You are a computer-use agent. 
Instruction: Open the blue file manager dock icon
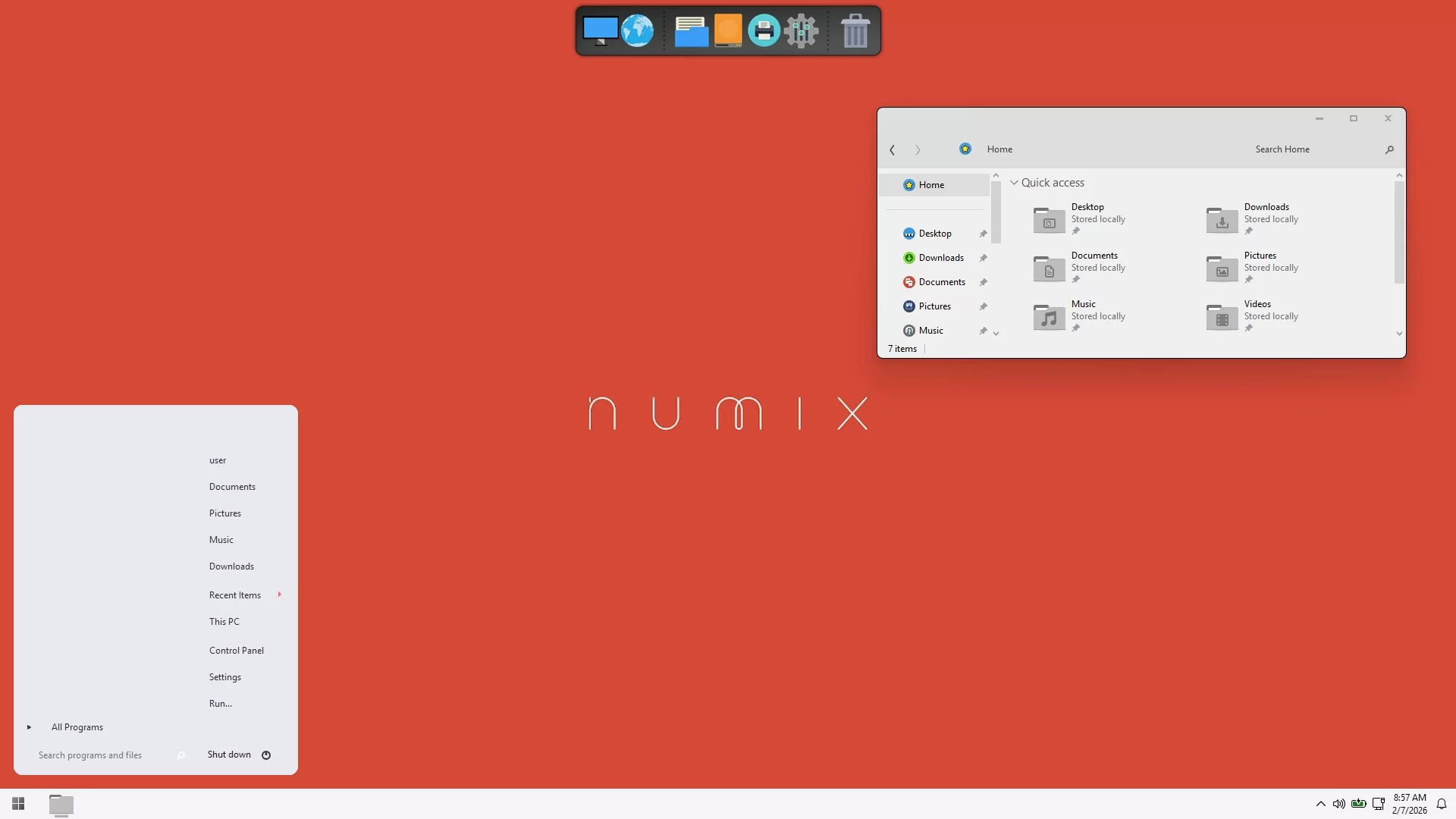[691, 32]
